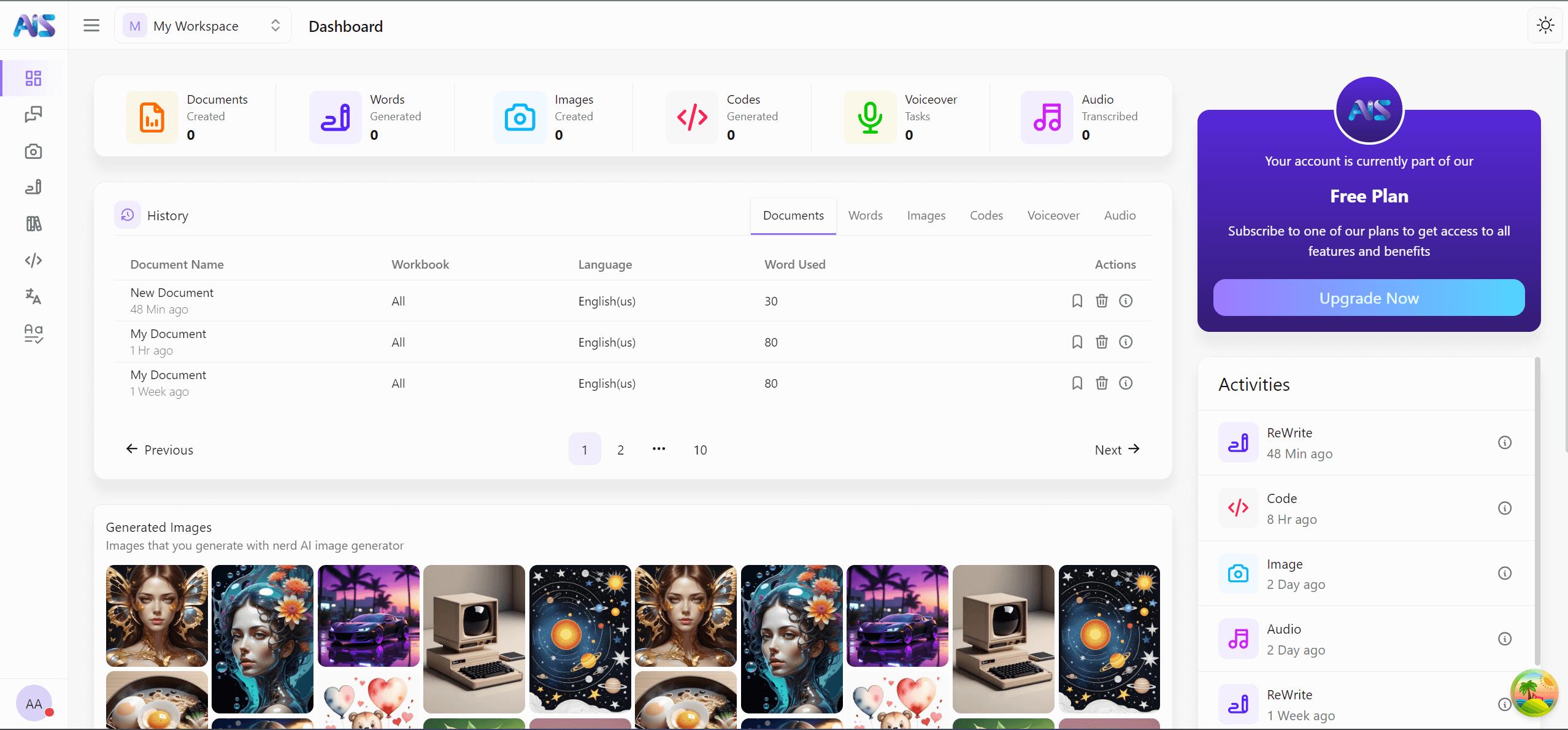Screen dimensions: 1568x730
Task: Click the Upgrade Now button
Action: 1369,298
